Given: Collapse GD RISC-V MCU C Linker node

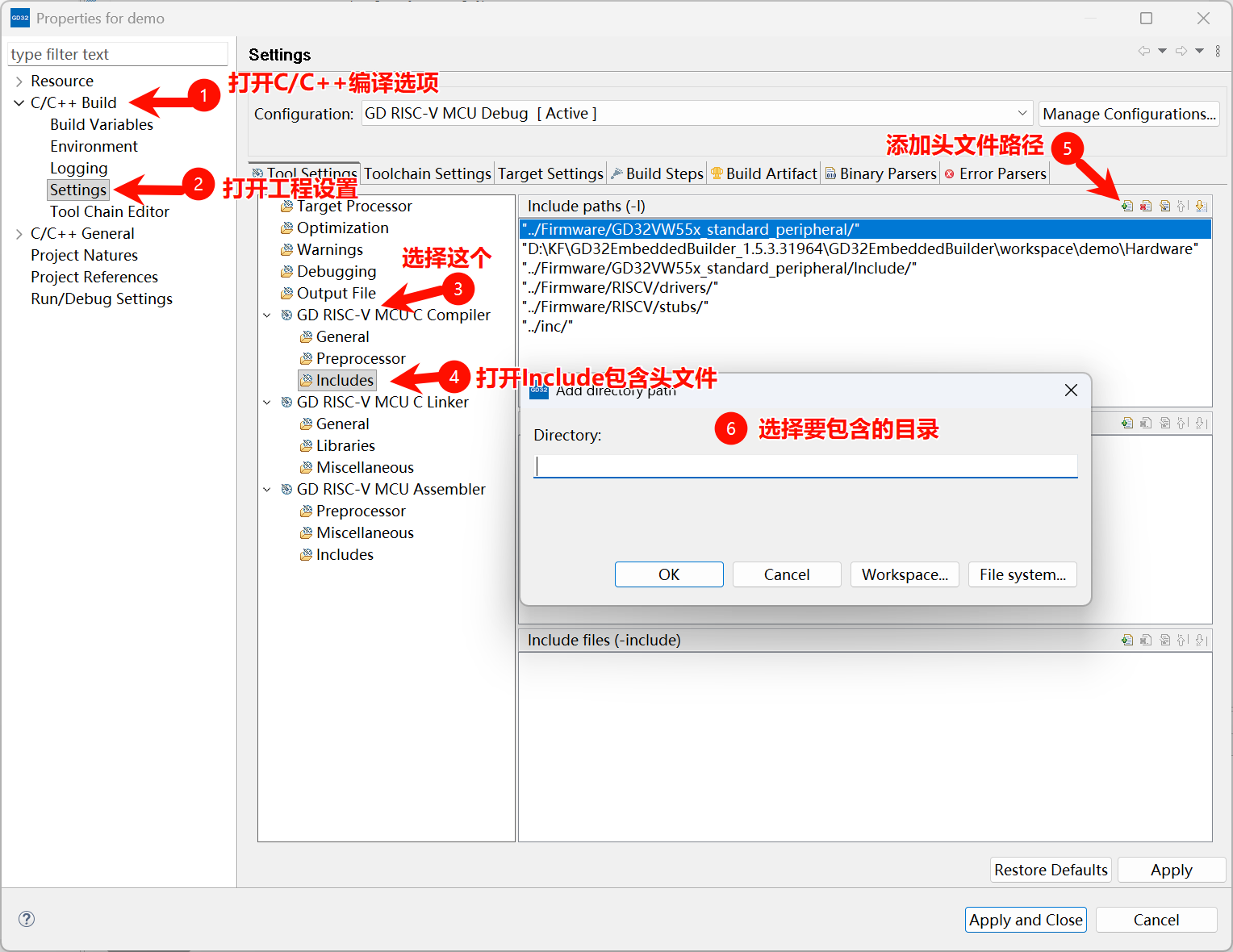Looking at the screenshot, I should point(267,403).
